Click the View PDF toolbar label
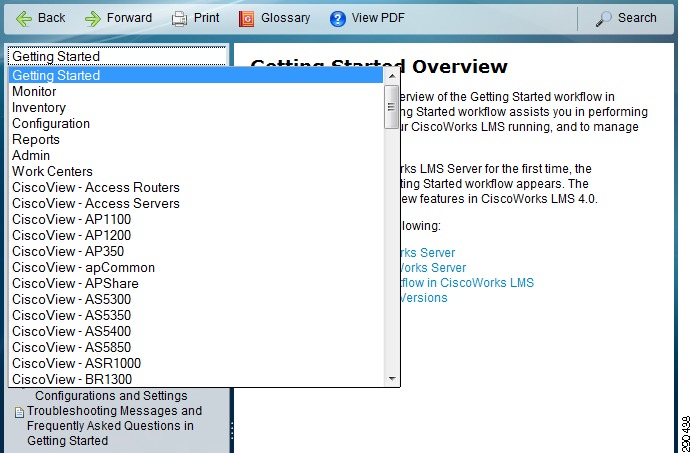The height and width of the screenshot is (453, 691). tap(378, 18)
